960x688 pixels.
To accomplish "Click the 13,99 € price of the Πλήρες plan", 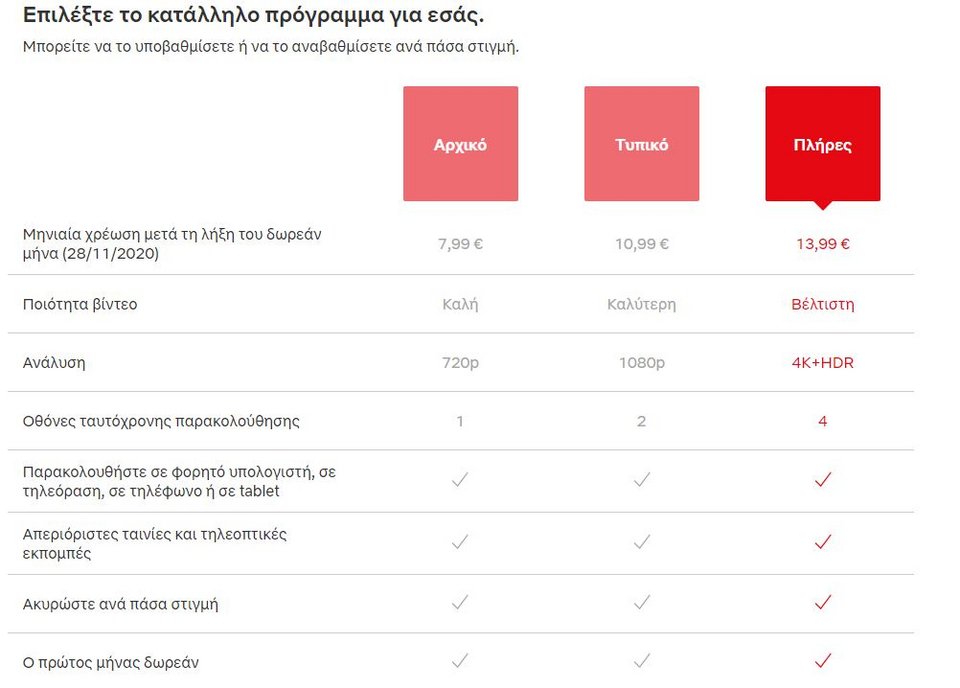I will pyautogui.click(x=822, y=243).
